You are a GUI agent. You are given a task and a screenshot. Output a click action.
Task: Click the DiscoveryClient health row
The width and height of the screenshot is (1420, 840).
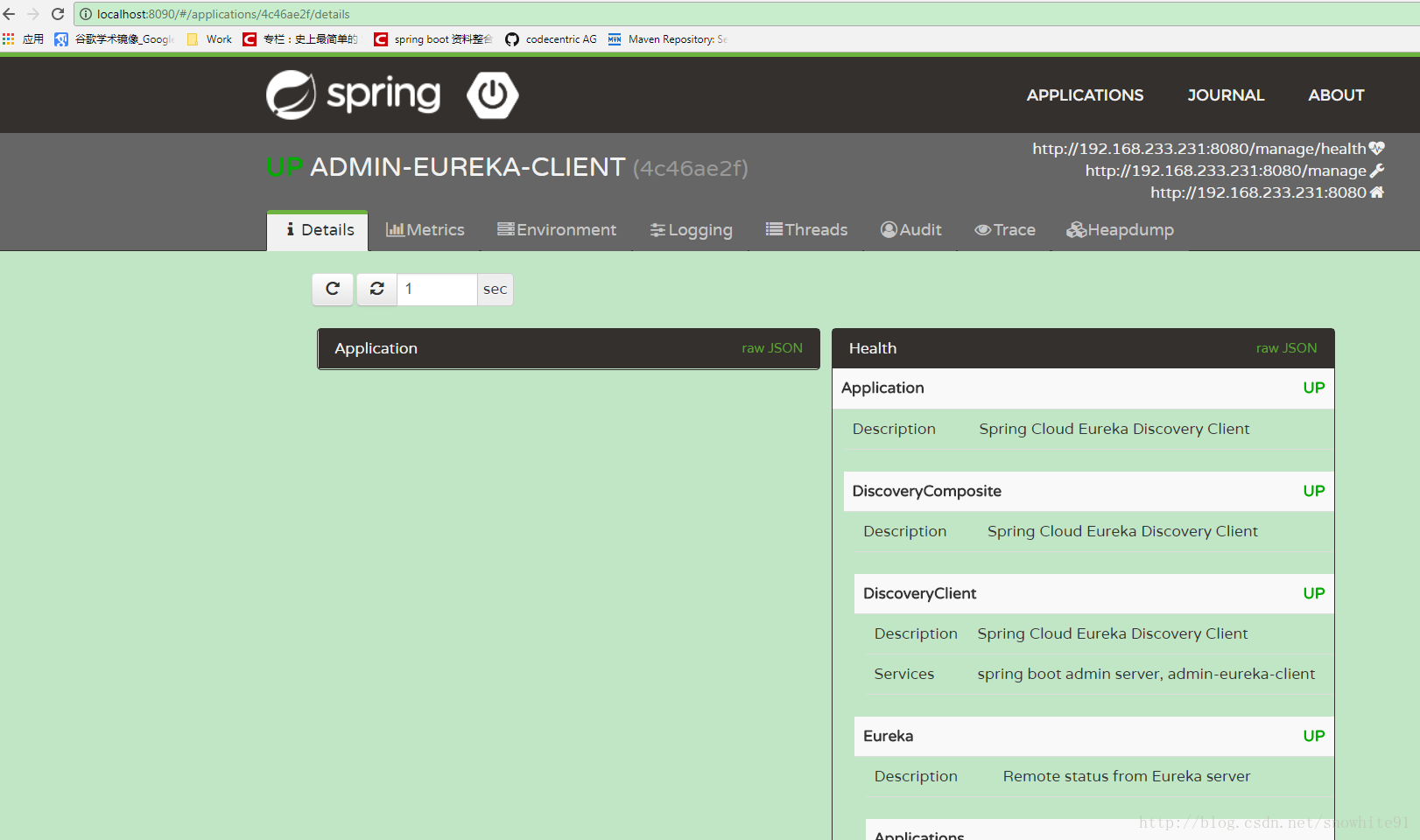point(1093,593)
